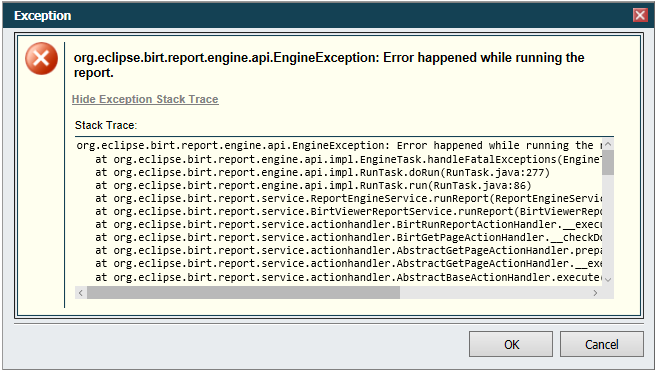The width and height of the screenshot is (655, 370).
Task: Hide the exception stack trace link
Action: click(x=145, y=99)
